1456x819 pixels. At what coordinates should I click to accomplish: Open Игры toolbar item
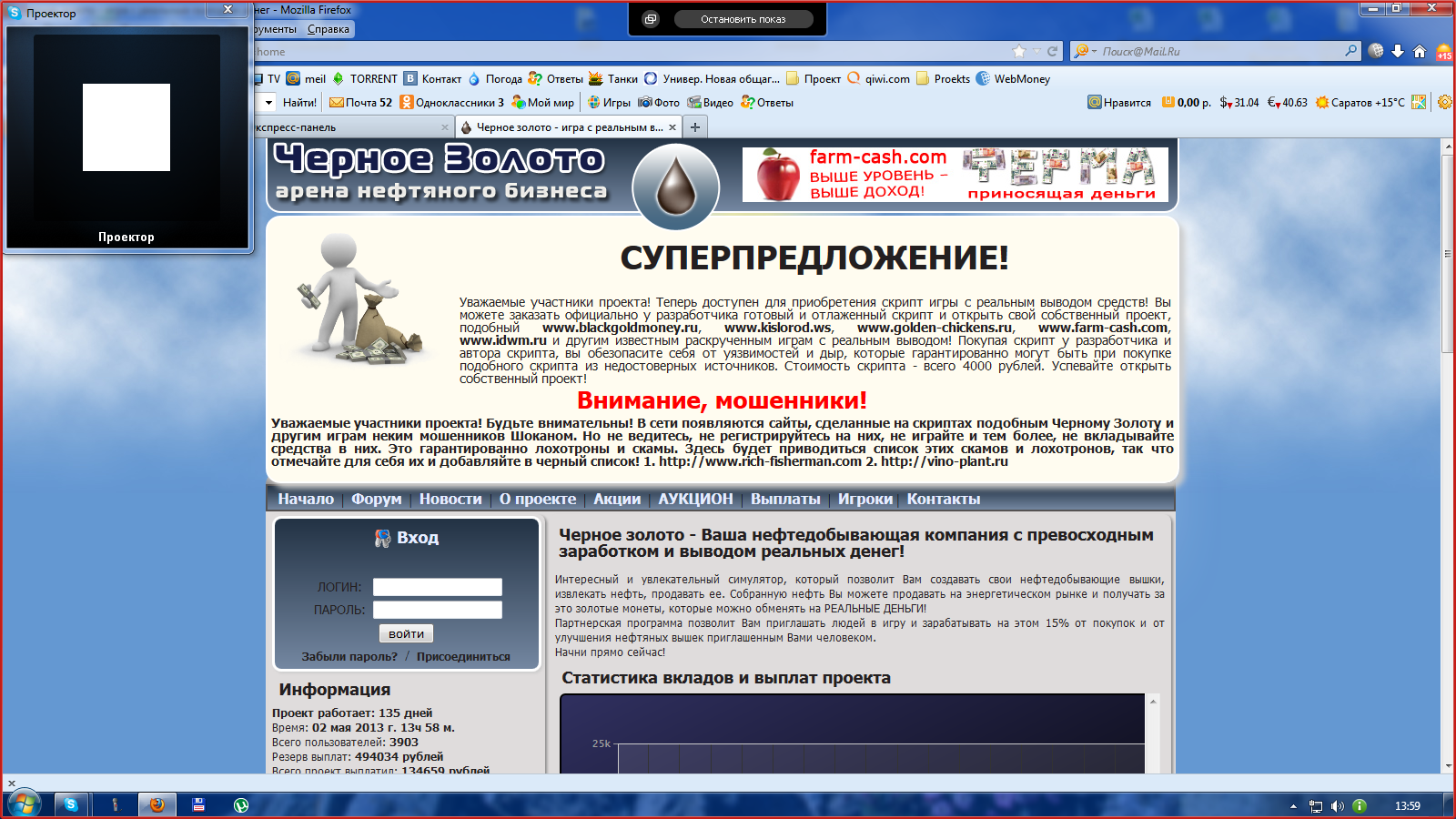pyautogui.click(x=609, y=102)
